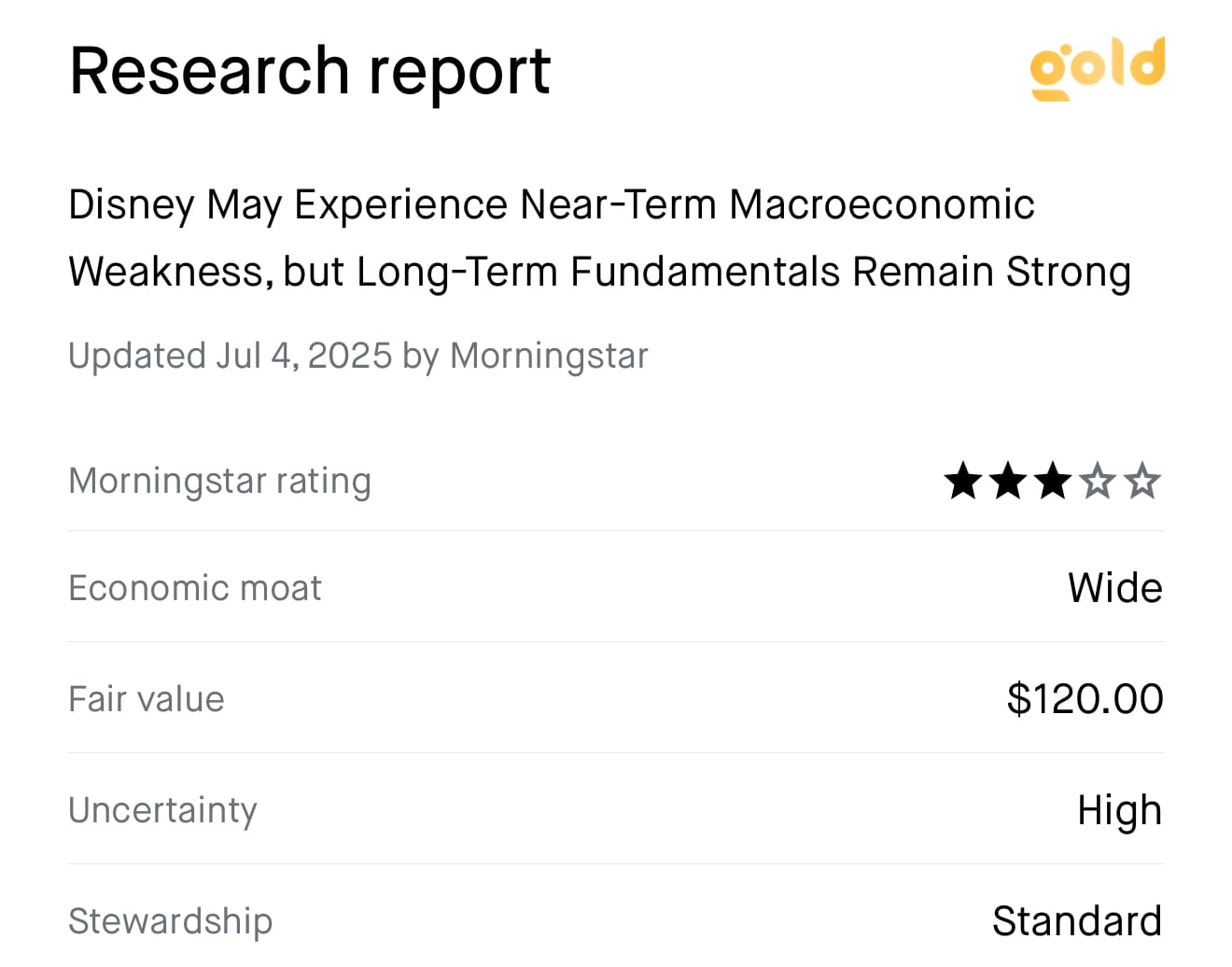Click the Wide moat value
Viewport: 1232px width, 967px height.
[x=1115, y=588]
